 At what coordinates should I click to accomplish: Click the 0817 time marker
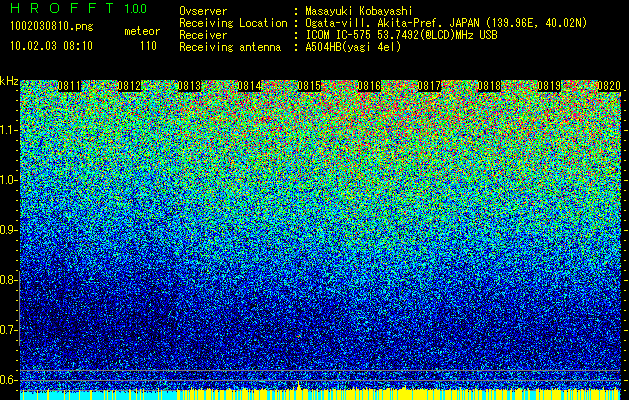point(429,86)
